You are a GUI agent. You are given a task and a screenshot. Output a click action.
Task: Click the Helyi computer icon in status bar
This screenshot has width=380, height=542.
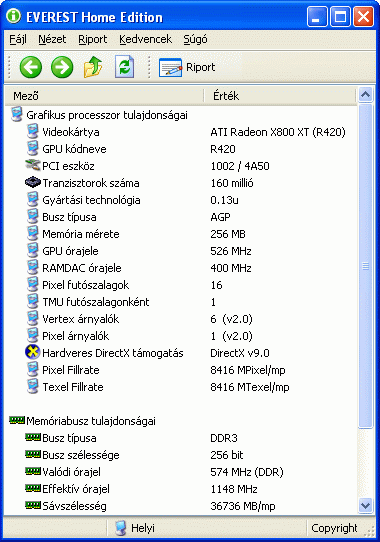[121, 528]
